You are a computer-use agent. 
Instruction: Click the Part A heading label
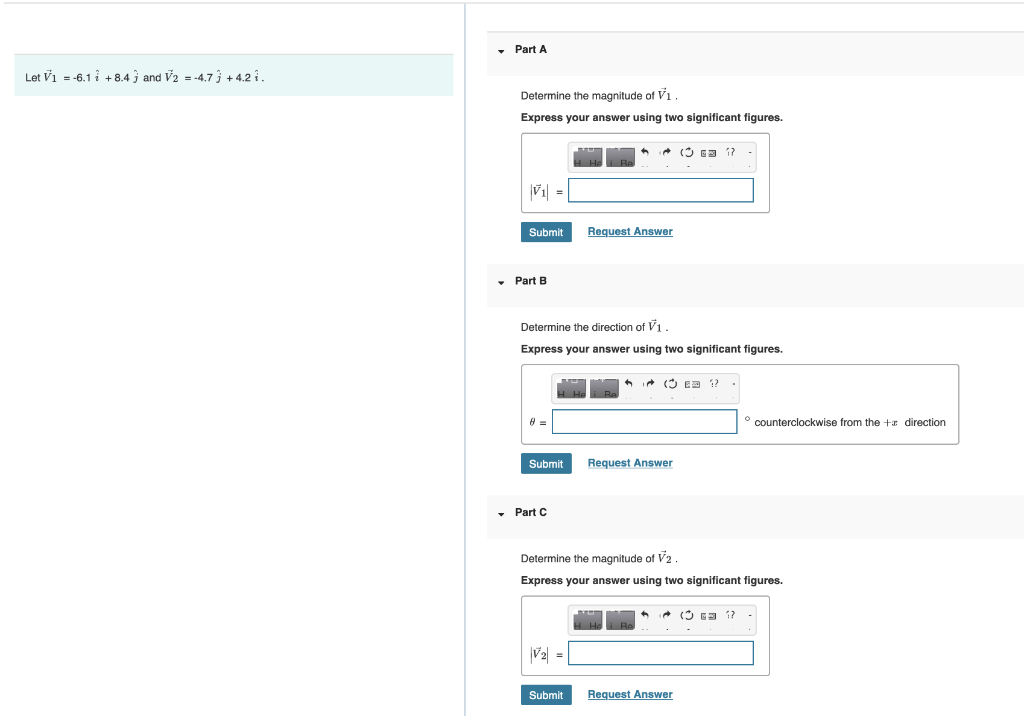(530, 50)
